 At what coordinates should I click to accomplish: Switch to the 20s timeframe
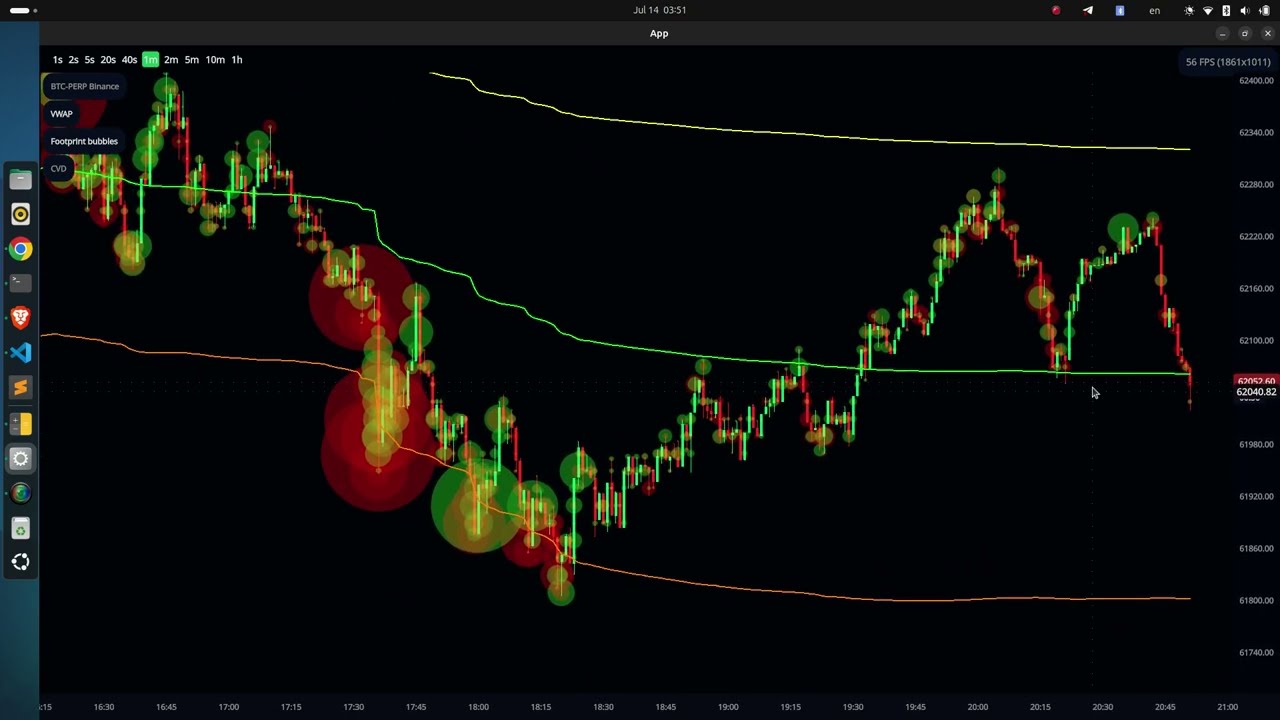click(x=108, y=60)
